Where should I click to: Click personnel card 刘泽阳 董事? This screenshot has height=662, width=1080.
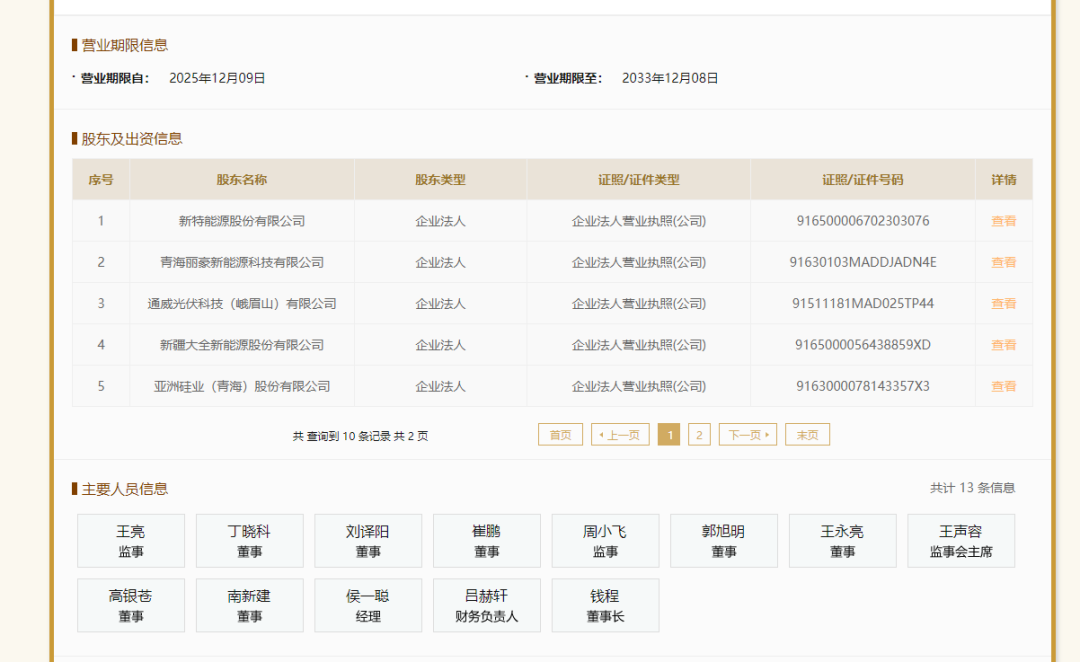pyautogui.click(x=368, y=541)
